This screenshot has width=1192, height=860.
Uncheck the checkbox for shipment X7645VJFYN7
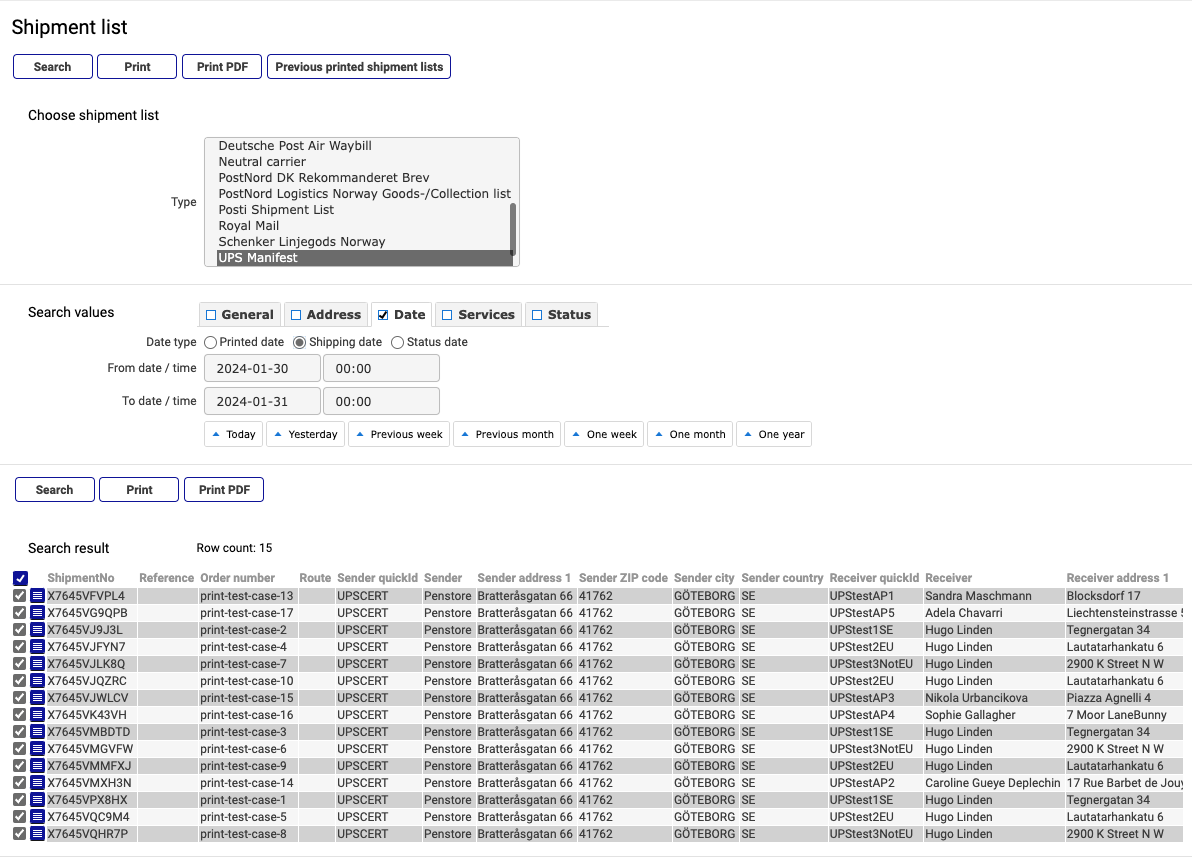point(20,647)
